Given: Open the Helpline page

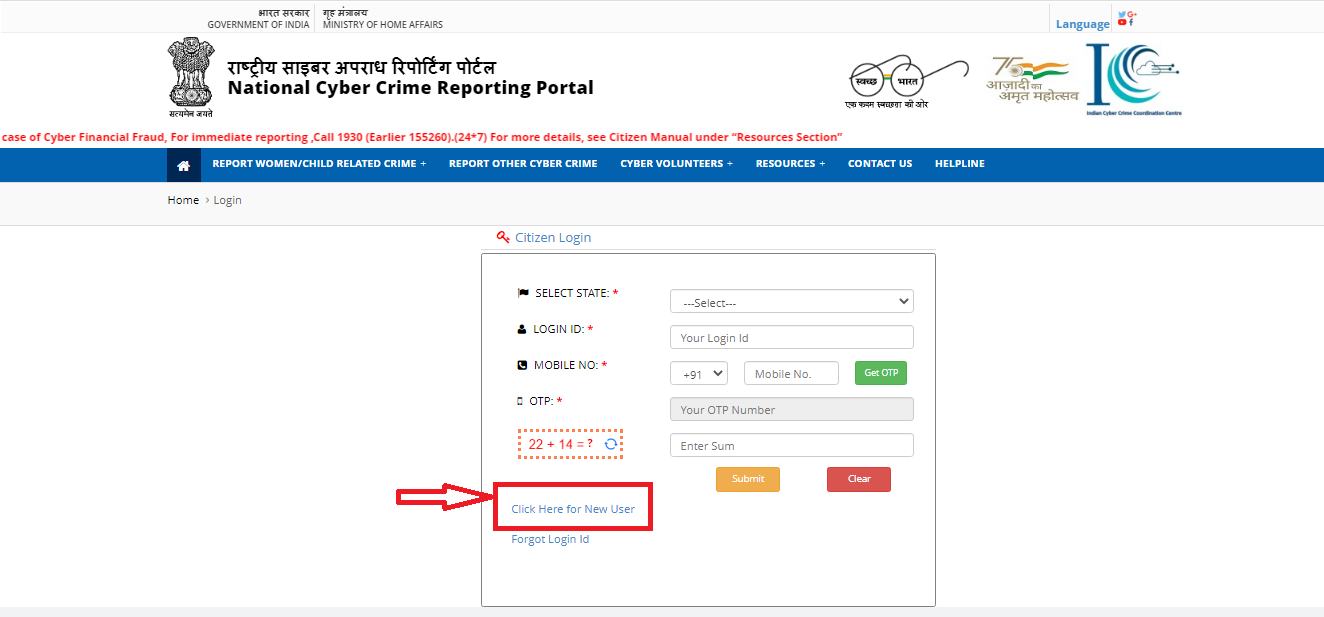Looking at the screenshot, I should [x=960, y=164].
